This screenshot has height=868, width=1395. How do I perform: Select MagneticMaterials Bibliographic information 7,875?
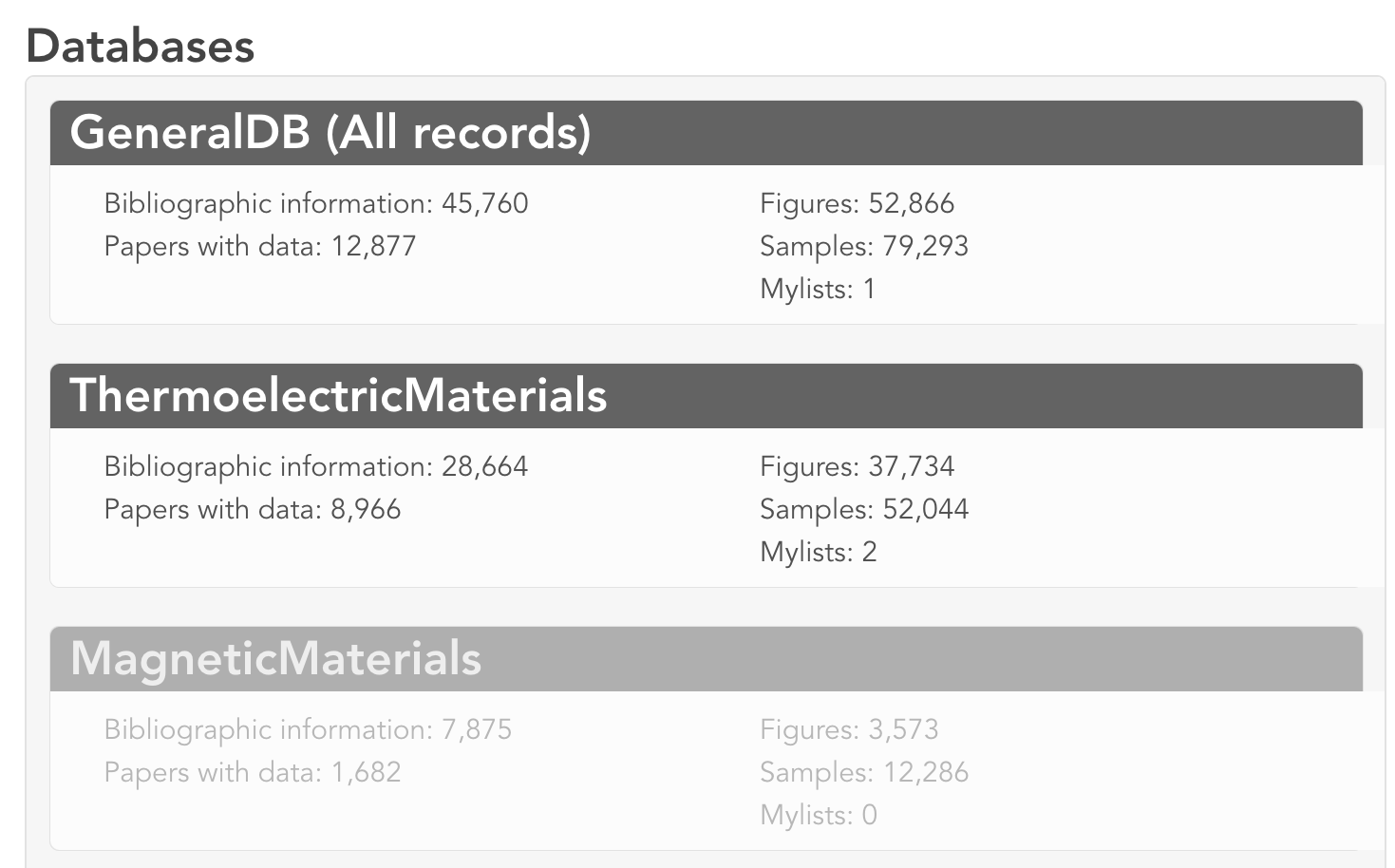coord(308,729)
